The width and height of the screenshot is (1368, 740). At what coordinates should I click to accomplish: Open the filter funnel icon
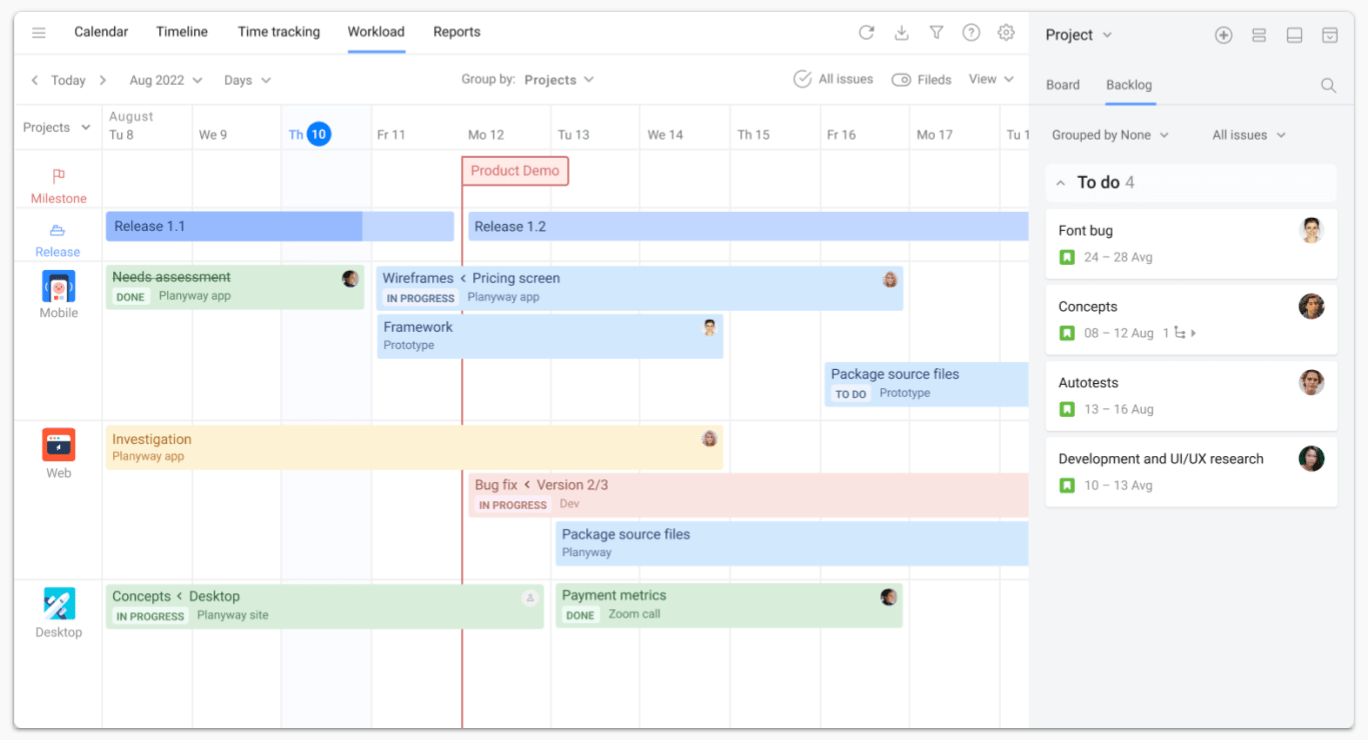[936, 33]
